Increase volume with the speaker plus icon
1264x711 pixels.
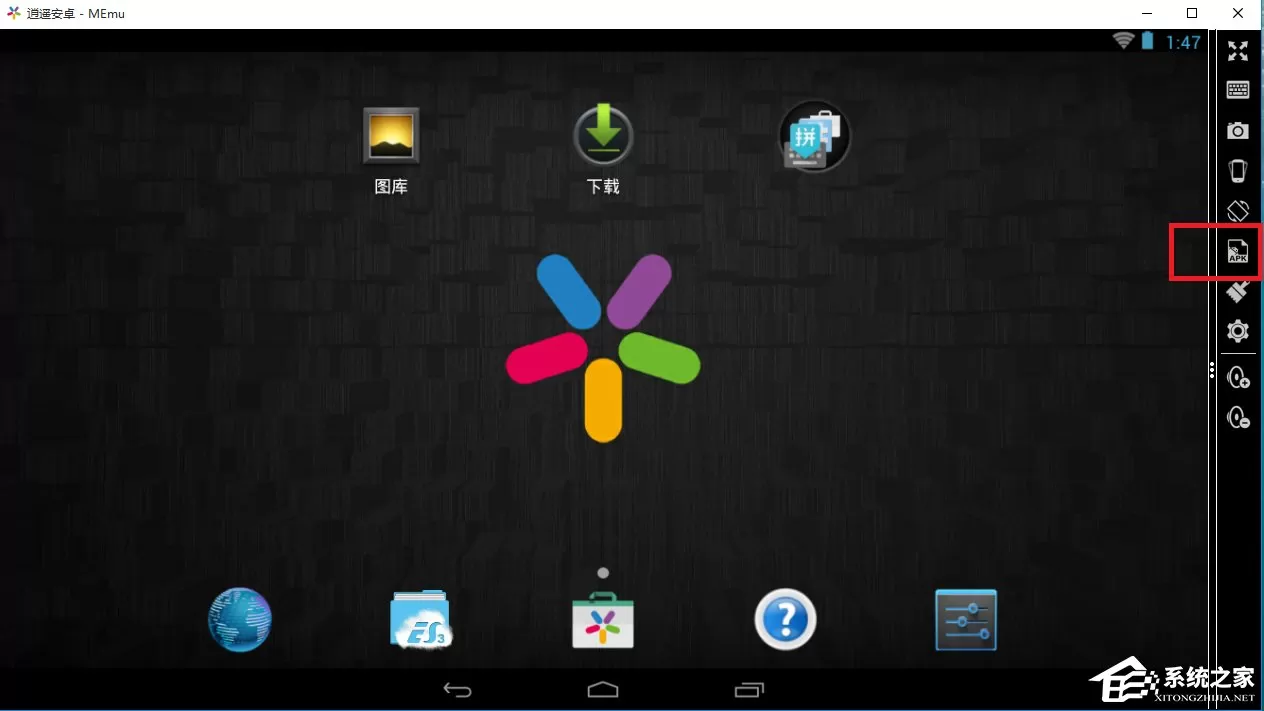(x=1238, y=377)
